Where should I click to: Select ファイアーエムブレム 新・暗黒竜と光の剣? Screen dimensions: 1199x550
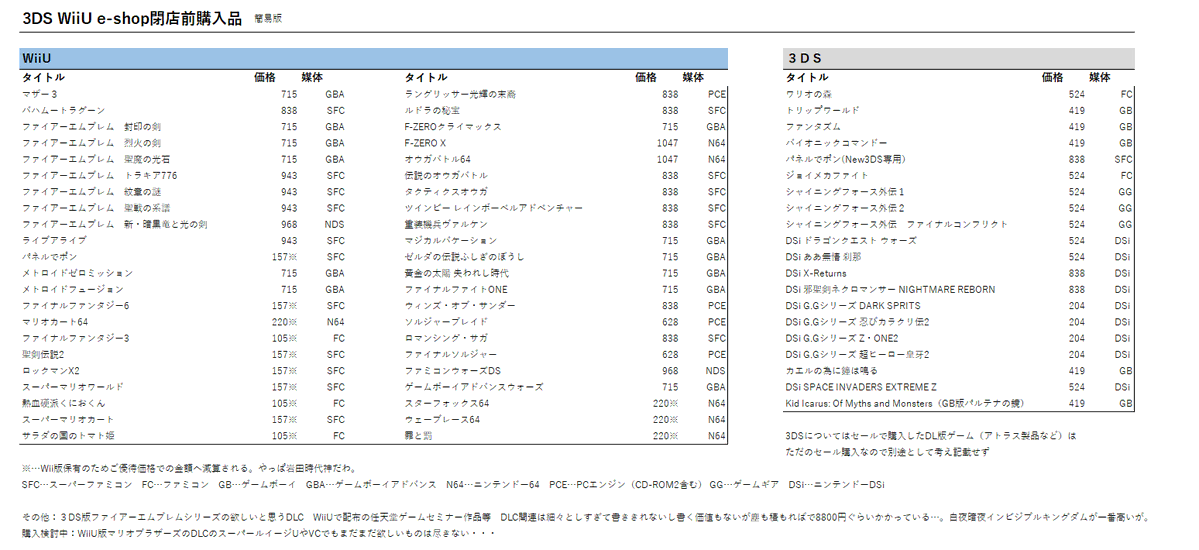pos(115,224)
